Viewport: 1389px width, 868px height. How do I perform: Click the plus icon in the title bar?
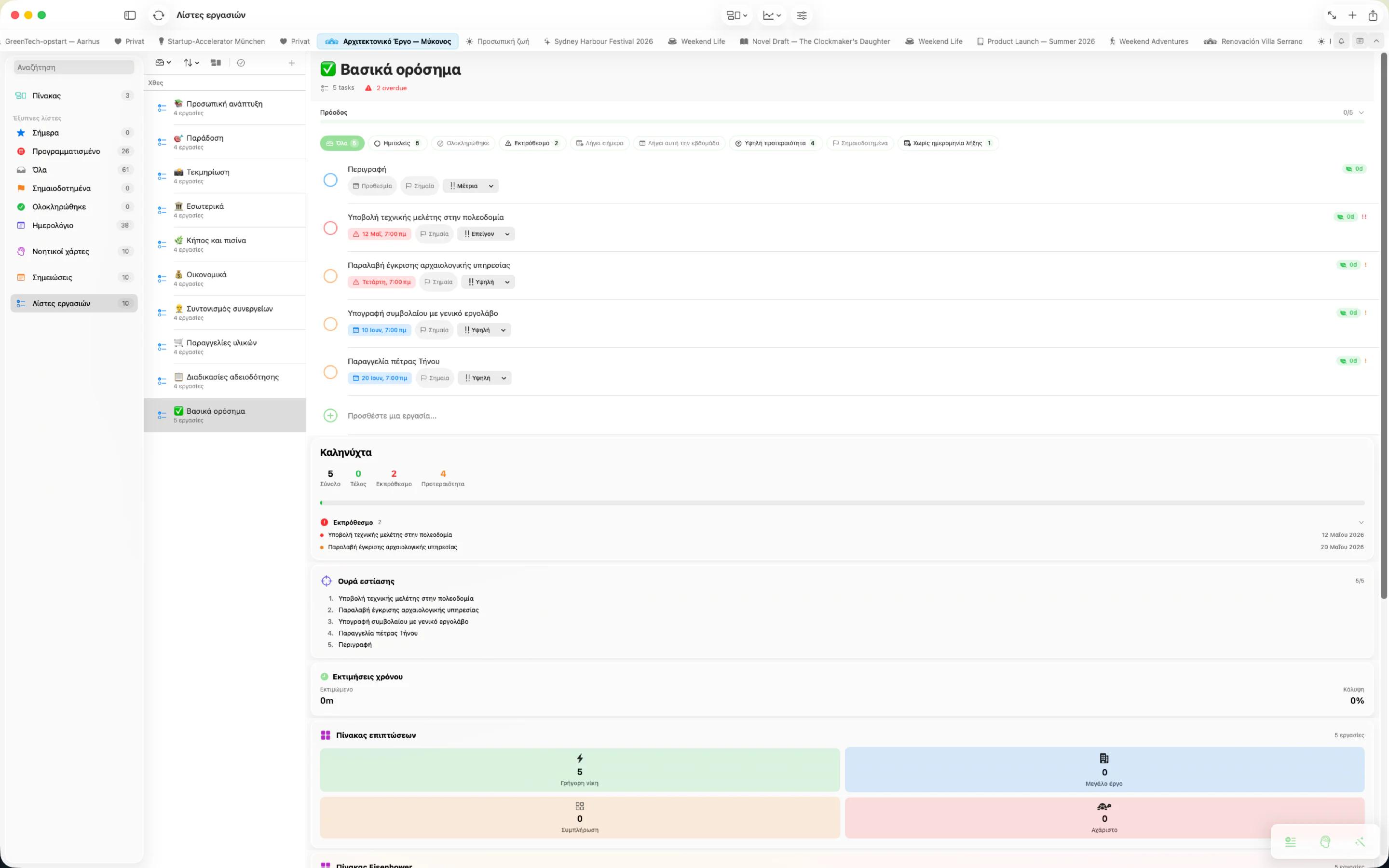(1352, 15)
